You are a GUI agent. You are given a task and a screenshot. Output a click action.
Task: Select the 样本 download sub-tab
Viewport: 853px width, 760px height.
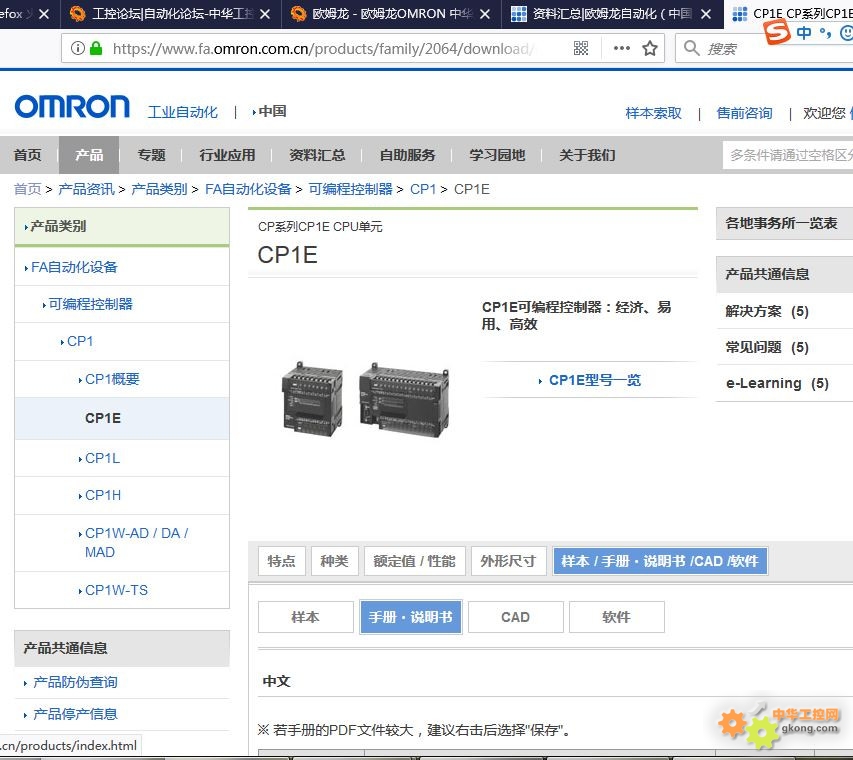(305, 617)
